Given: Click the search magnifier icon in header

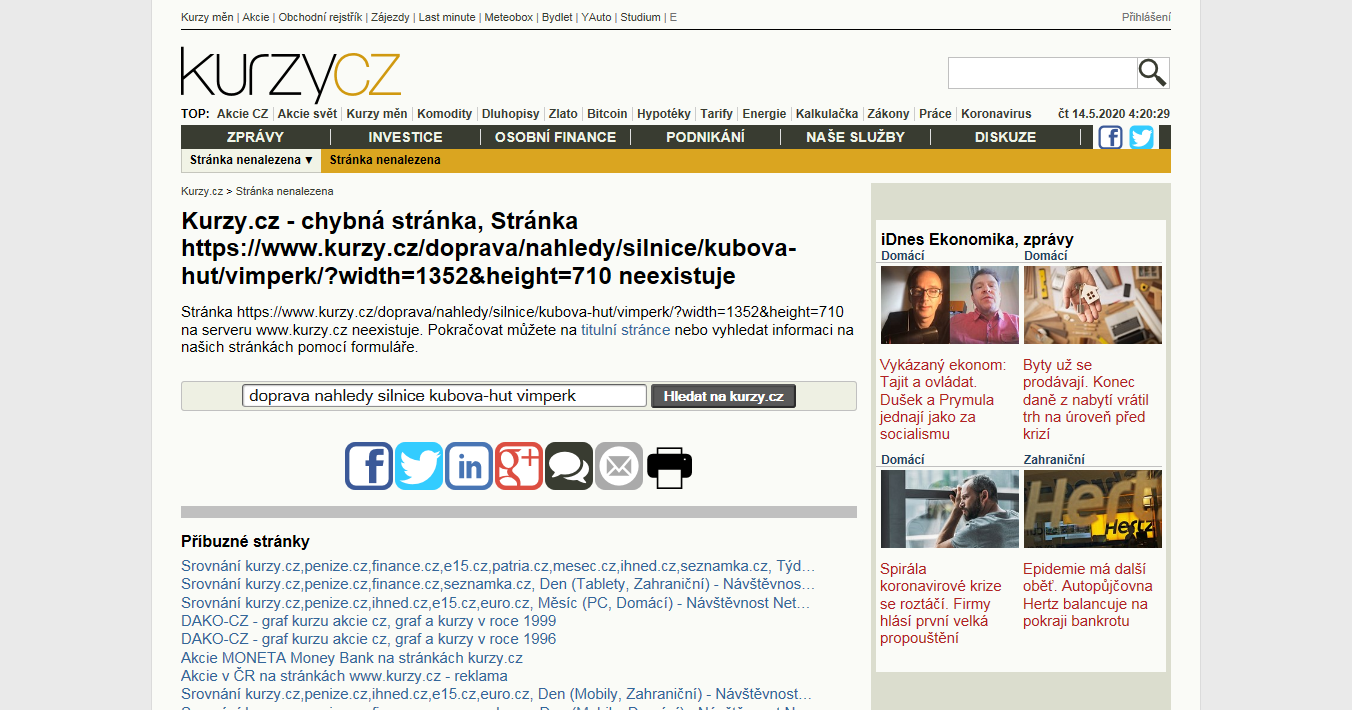Looking at the screenshot, I should coord(1153,73).
